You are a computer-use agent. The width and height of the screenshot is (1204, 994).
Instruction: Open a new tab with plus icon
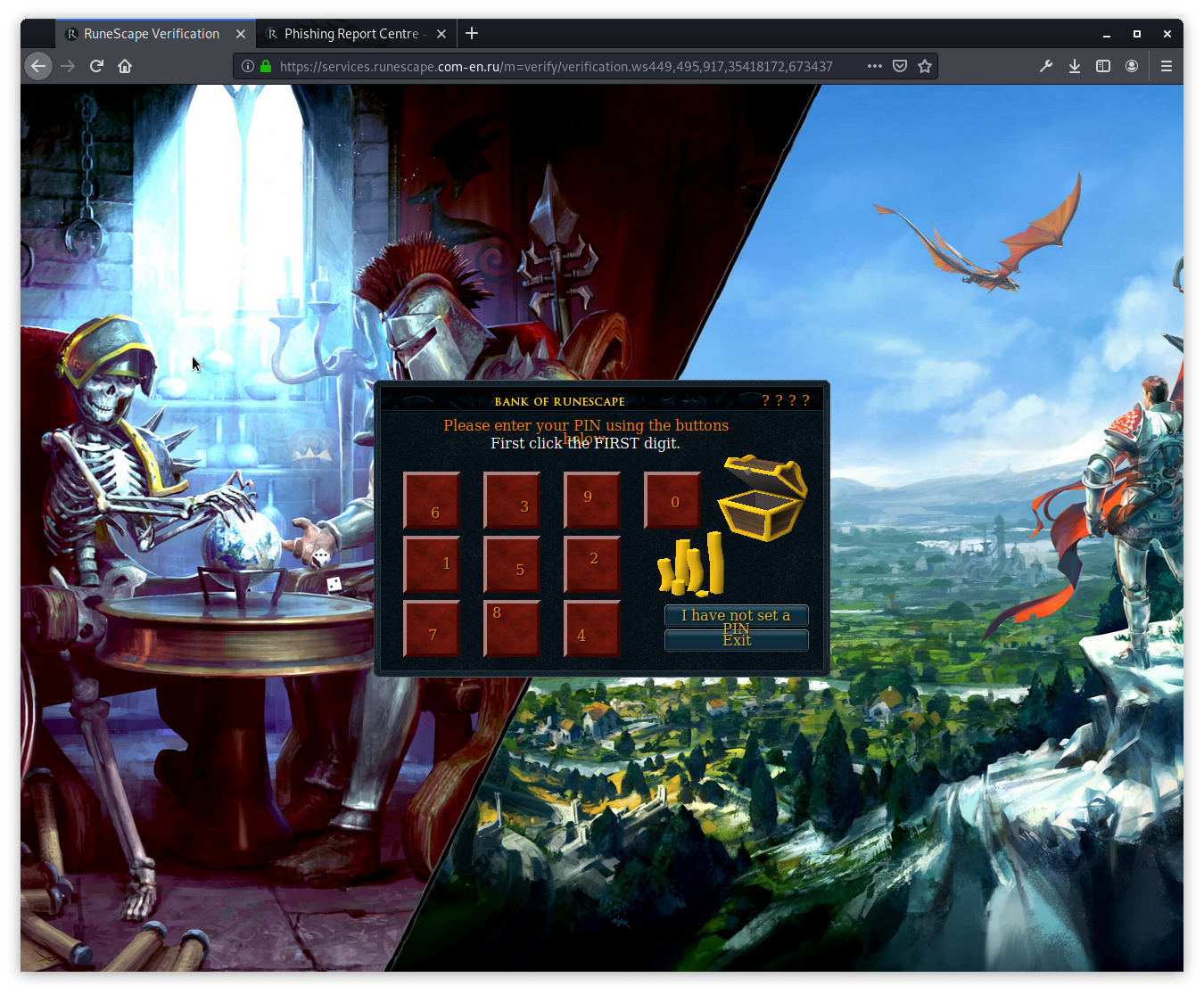(x=472, y=33)
